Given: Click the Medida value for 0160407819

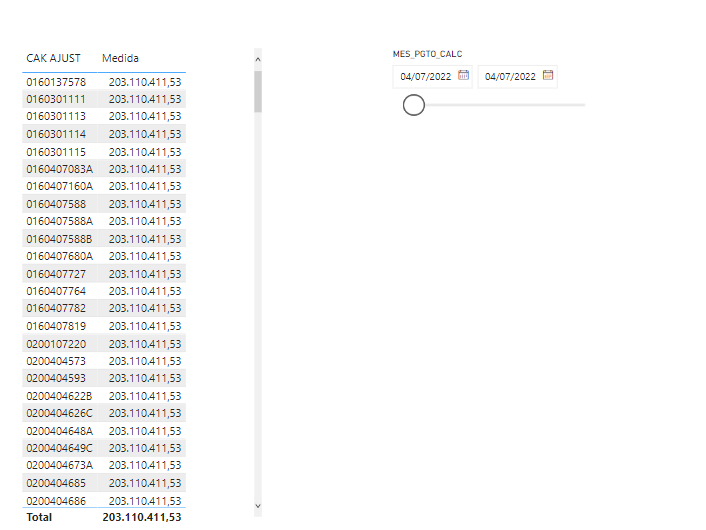Looking at the screenshot, I should pyautogui.click(x=145, y=326).
